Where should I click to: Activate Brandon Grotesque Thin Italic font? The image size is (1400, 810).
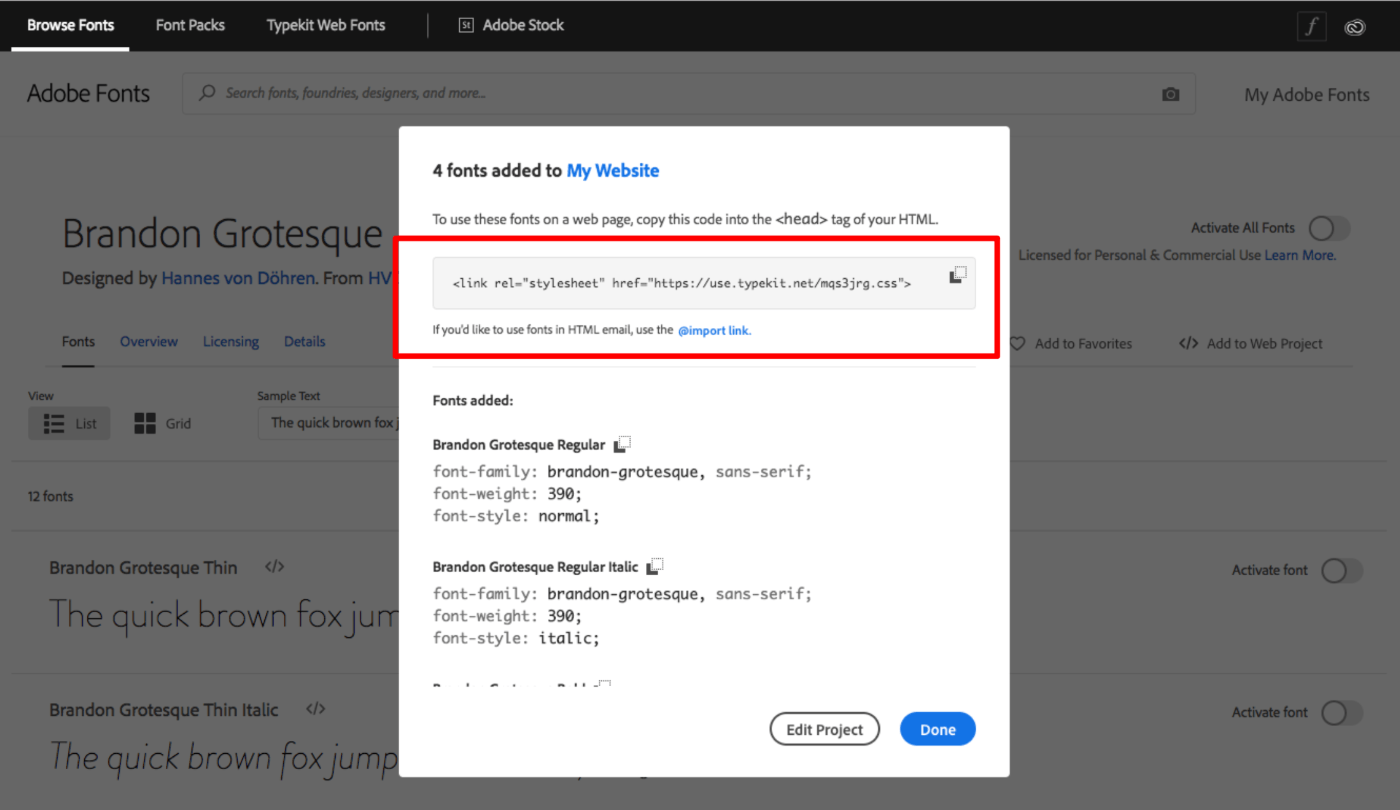pos(1341,712)
